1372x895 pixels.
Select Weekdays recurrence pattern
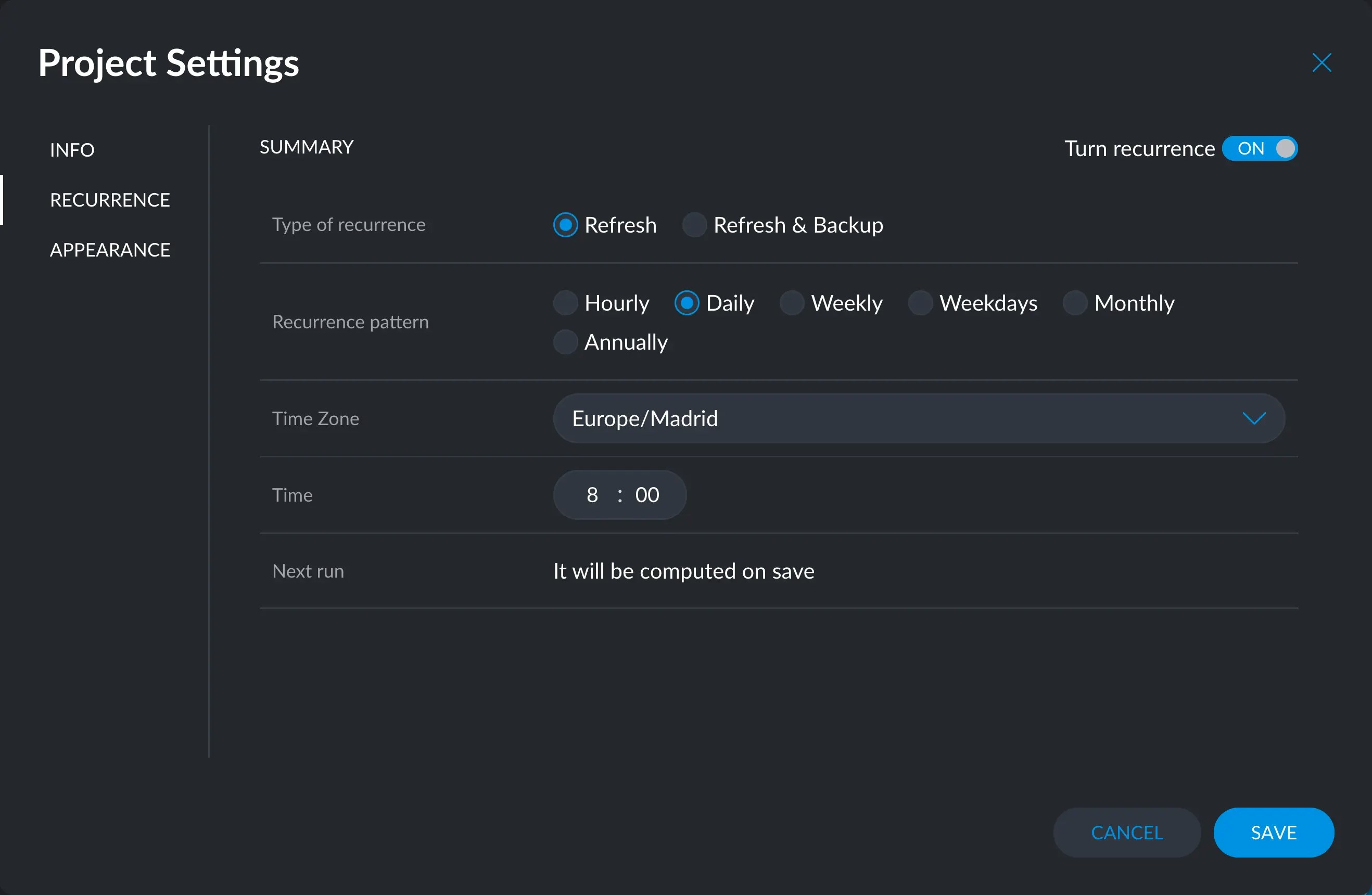920,302
